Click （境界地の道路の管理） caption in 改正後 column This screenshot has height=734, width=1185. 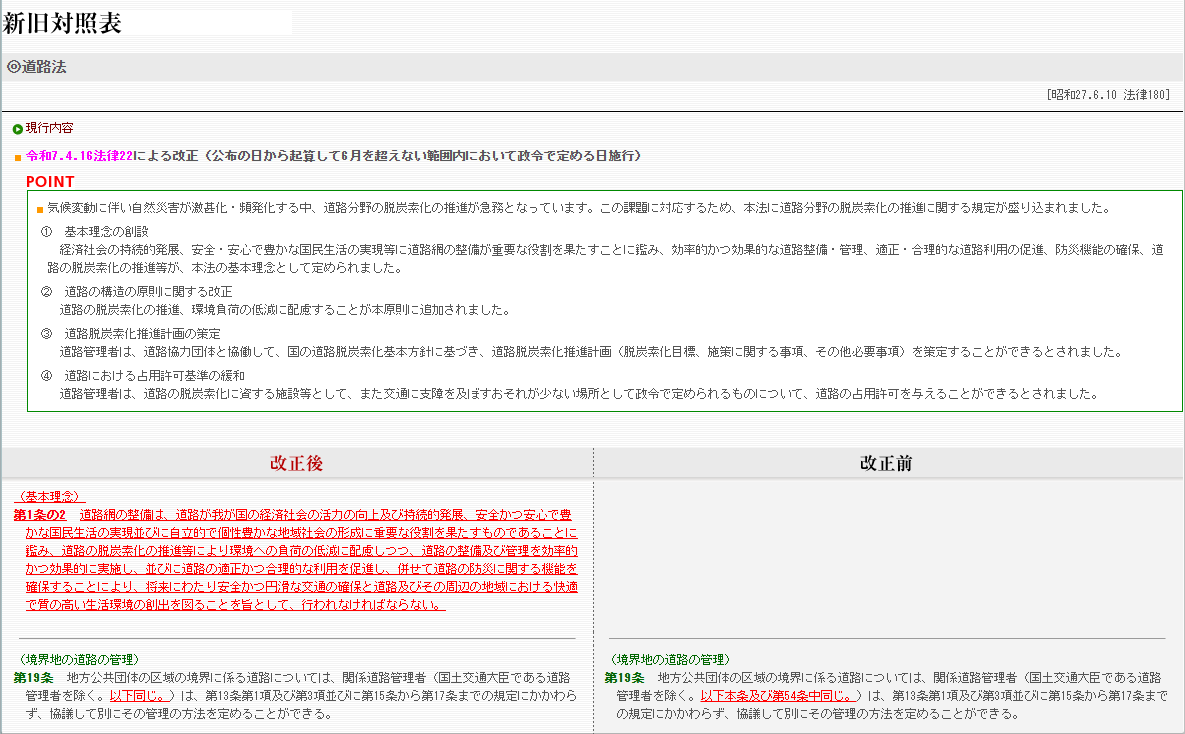79,660
